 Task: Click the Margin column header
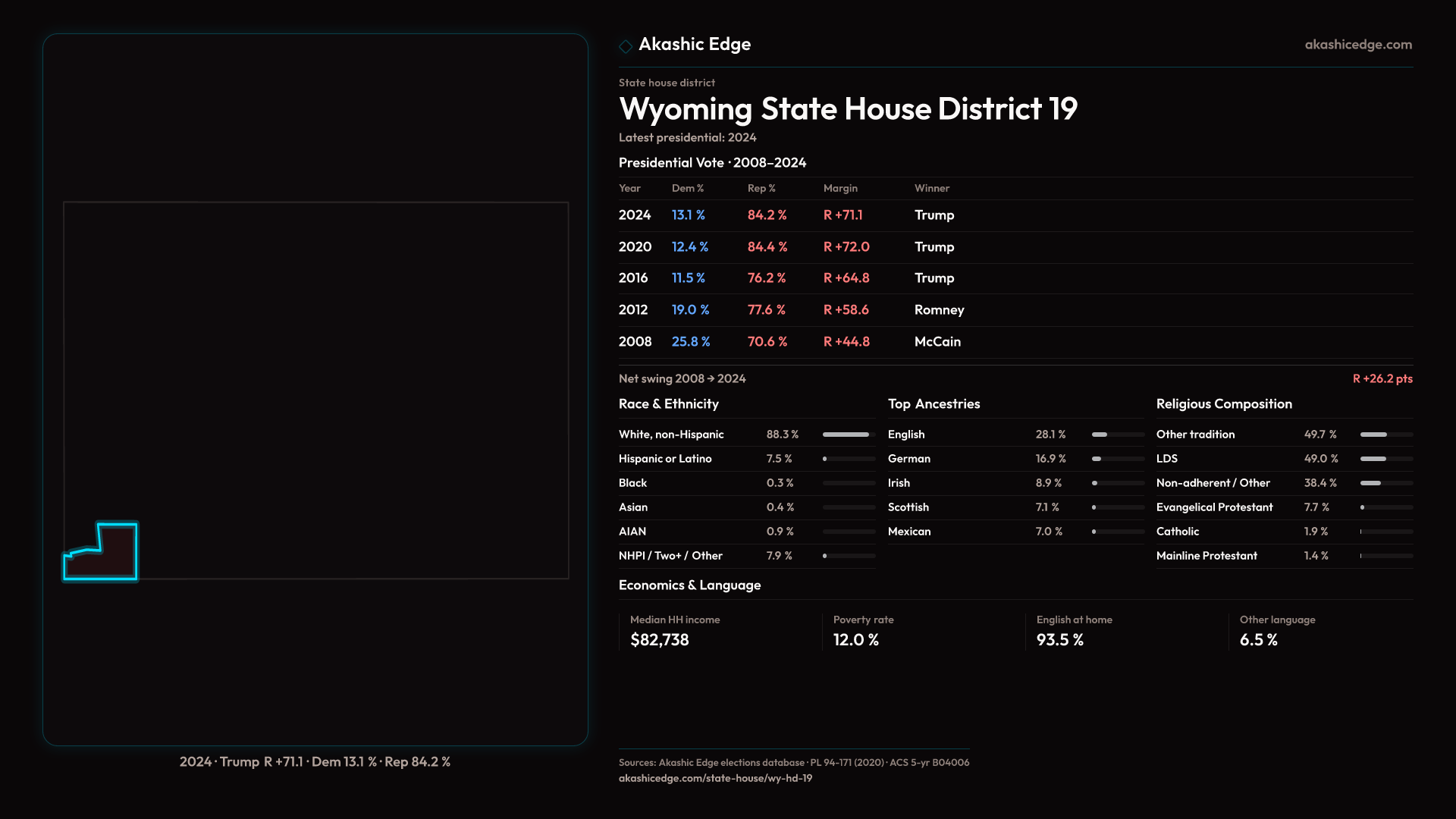(840, 188)
